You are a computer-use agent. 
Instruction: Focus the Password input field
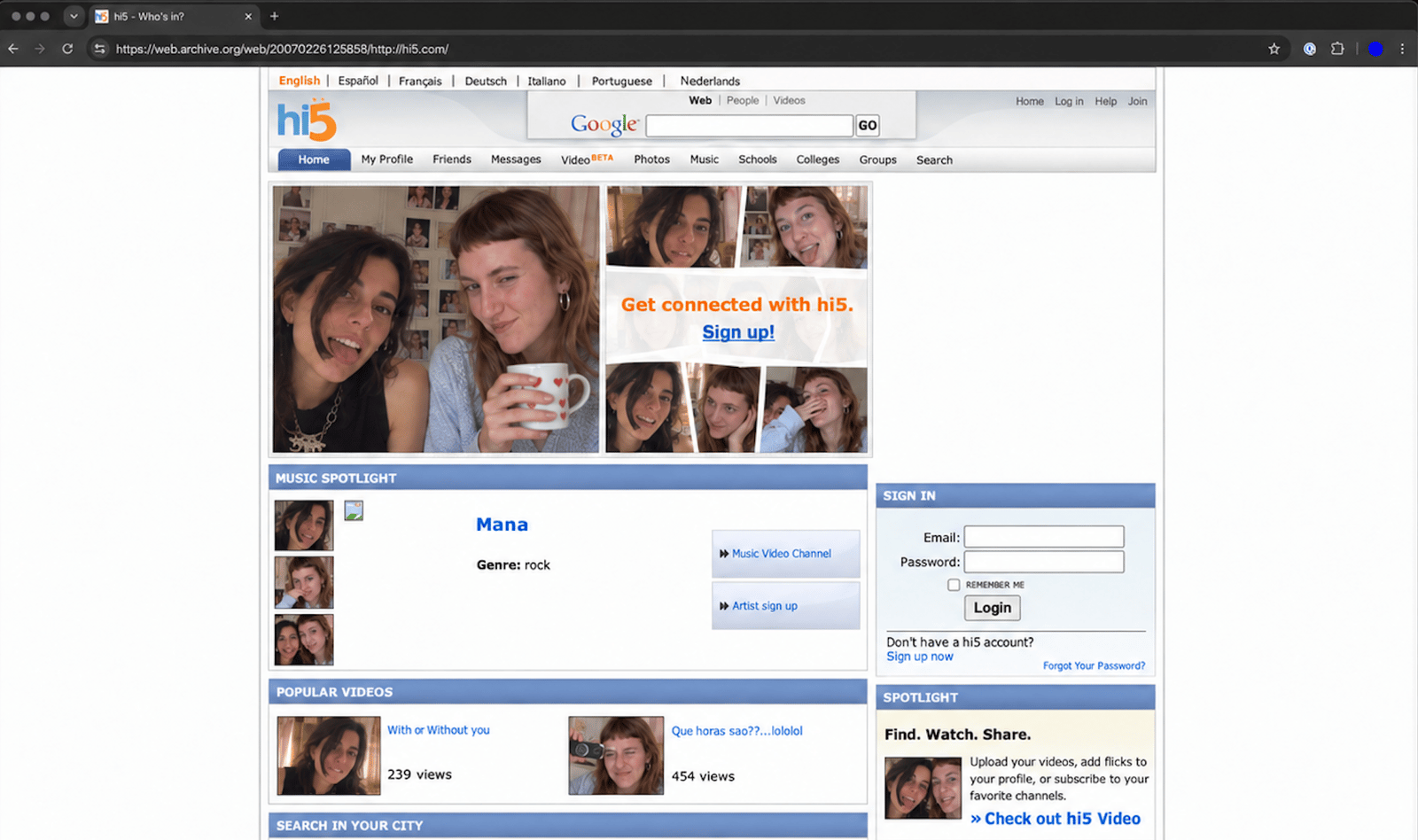[x=1044, y=562]
